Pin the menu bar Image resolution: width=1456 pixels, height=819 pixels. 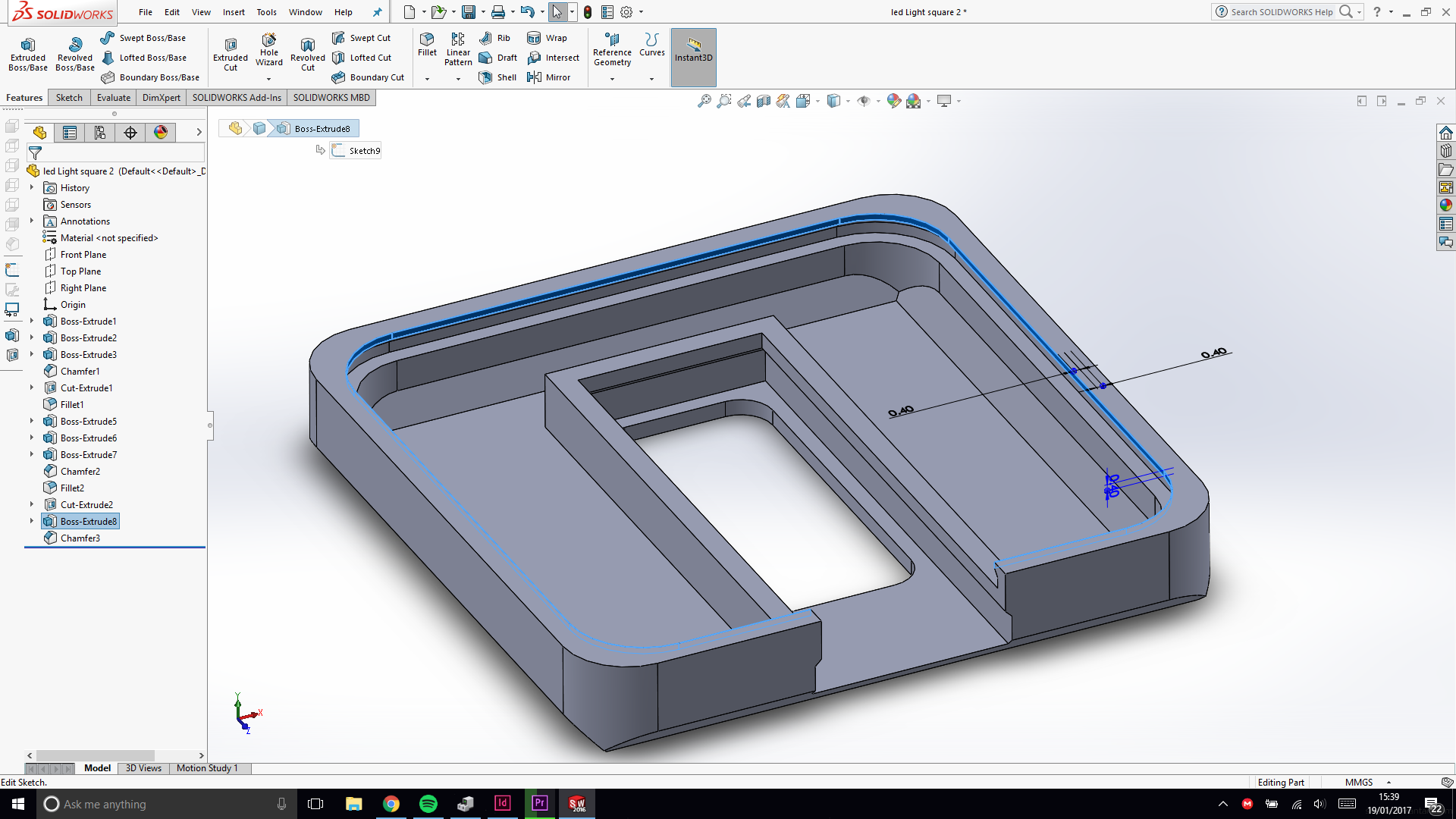coord(377,12)
